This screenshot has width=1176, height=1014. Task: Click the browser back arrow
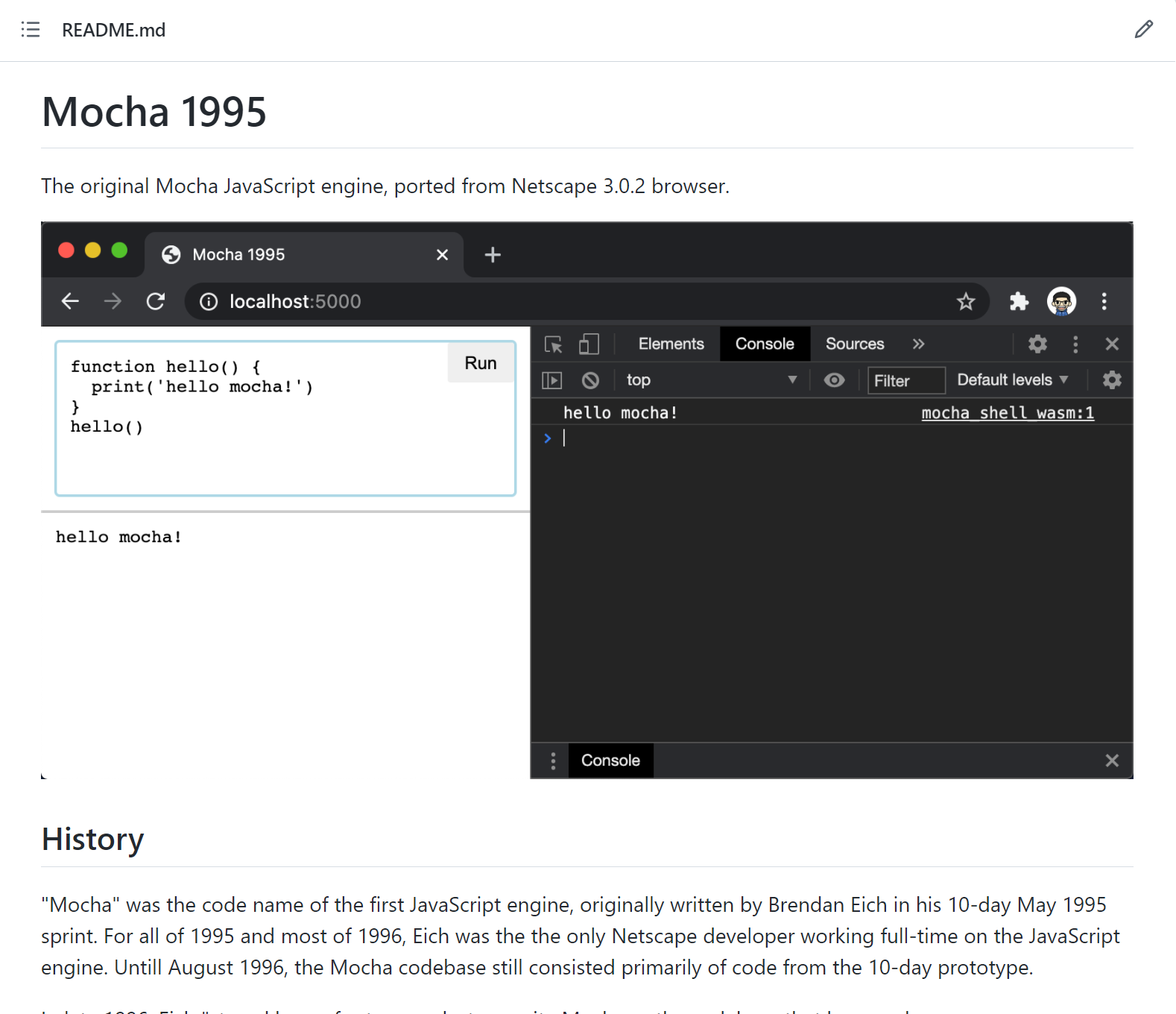70,301
